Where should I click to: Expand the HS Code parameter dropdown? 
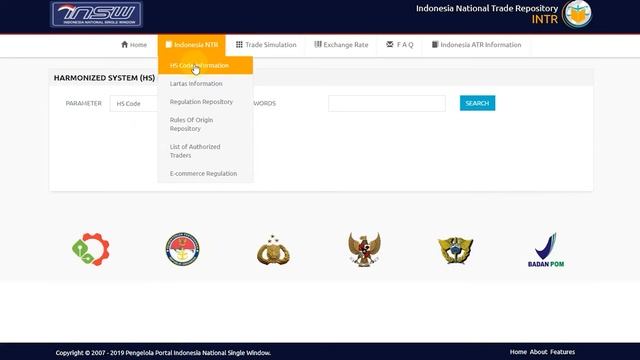click(x=134, y=104)
